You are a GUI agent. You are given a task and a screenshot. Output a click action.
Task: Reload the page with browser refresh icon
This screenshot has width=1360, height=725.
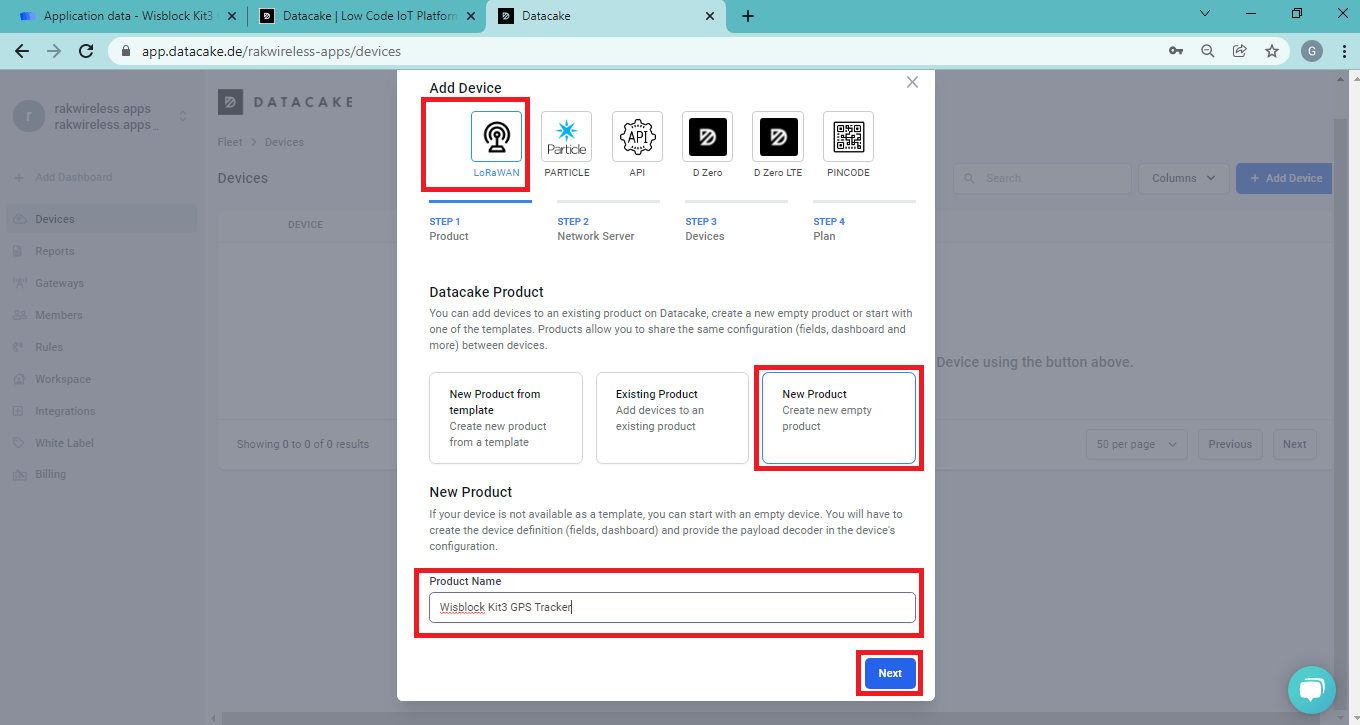(x=86, y=51)
